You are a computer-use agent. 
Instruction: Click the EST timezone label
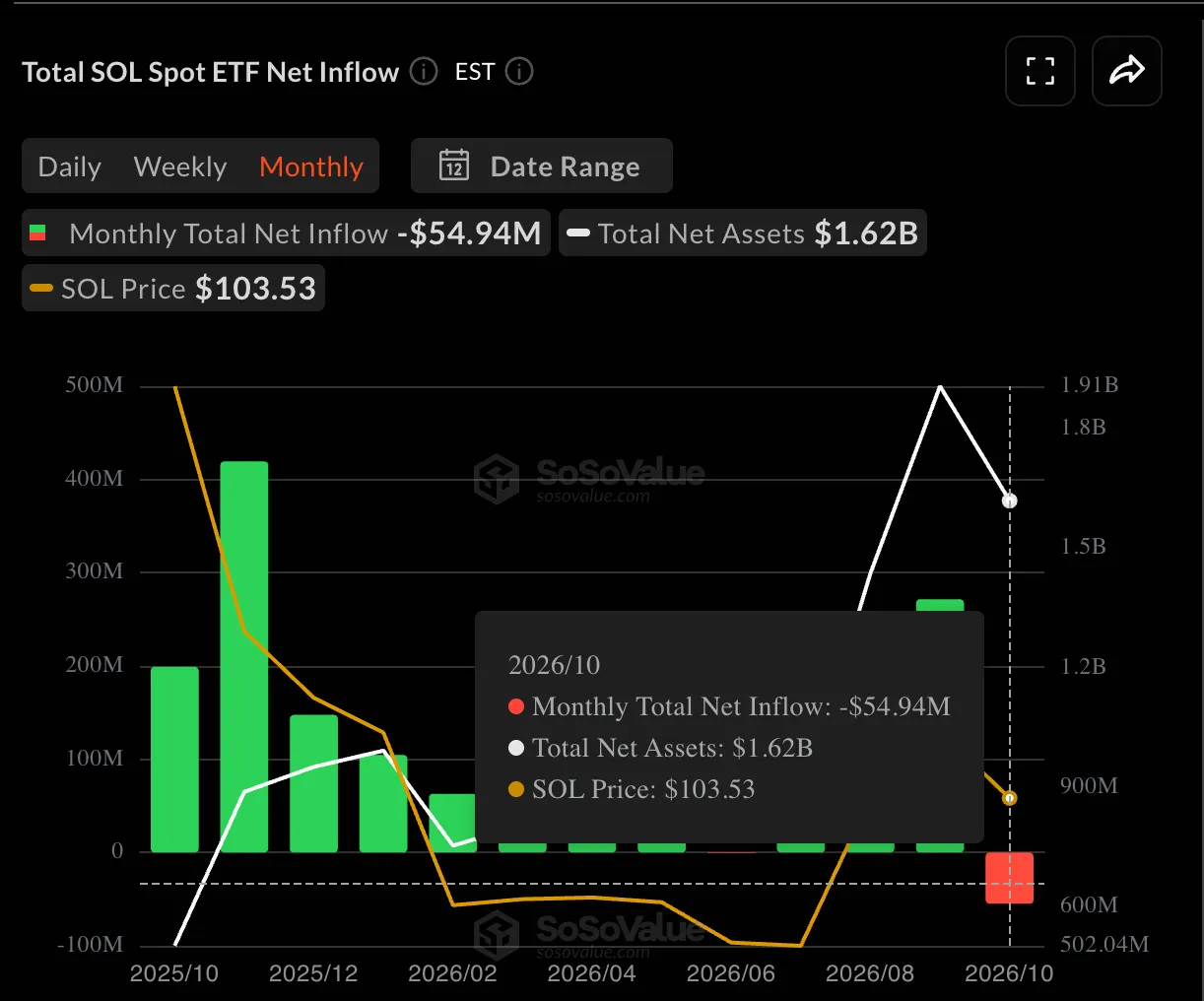tap(475, 72)
